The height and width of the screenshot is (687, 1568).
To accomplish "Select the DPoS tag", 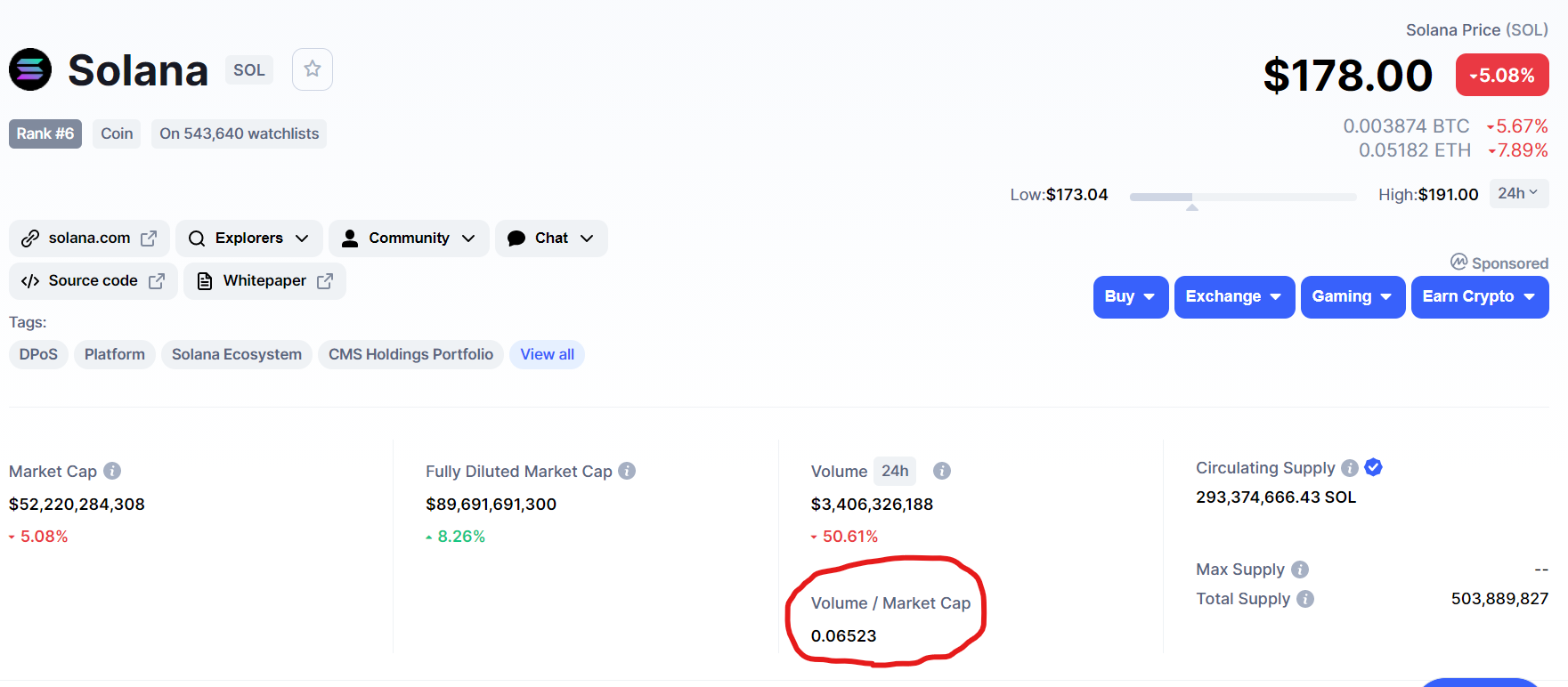I will [38, 354].
